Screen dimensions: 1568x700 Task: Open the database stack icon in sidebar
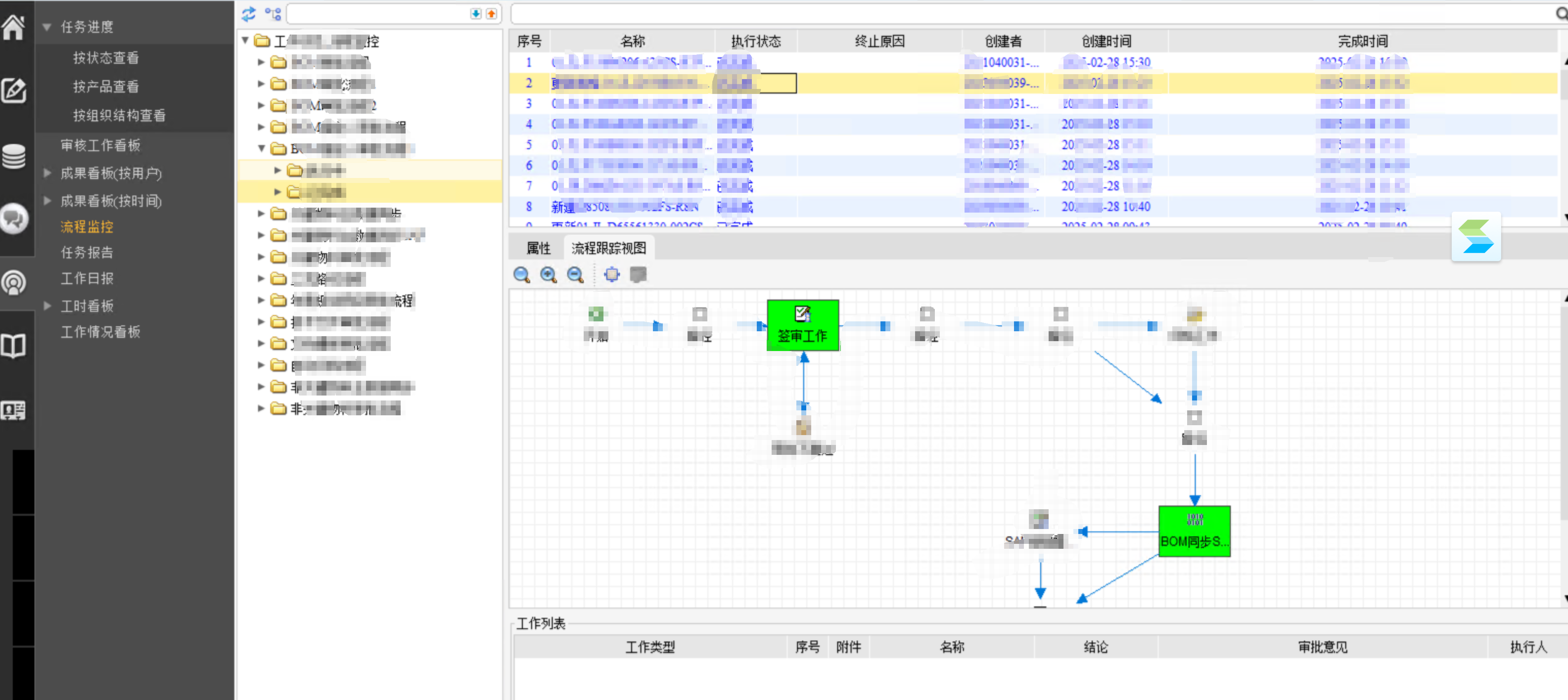pyautogui.click(x=13, y=156)
